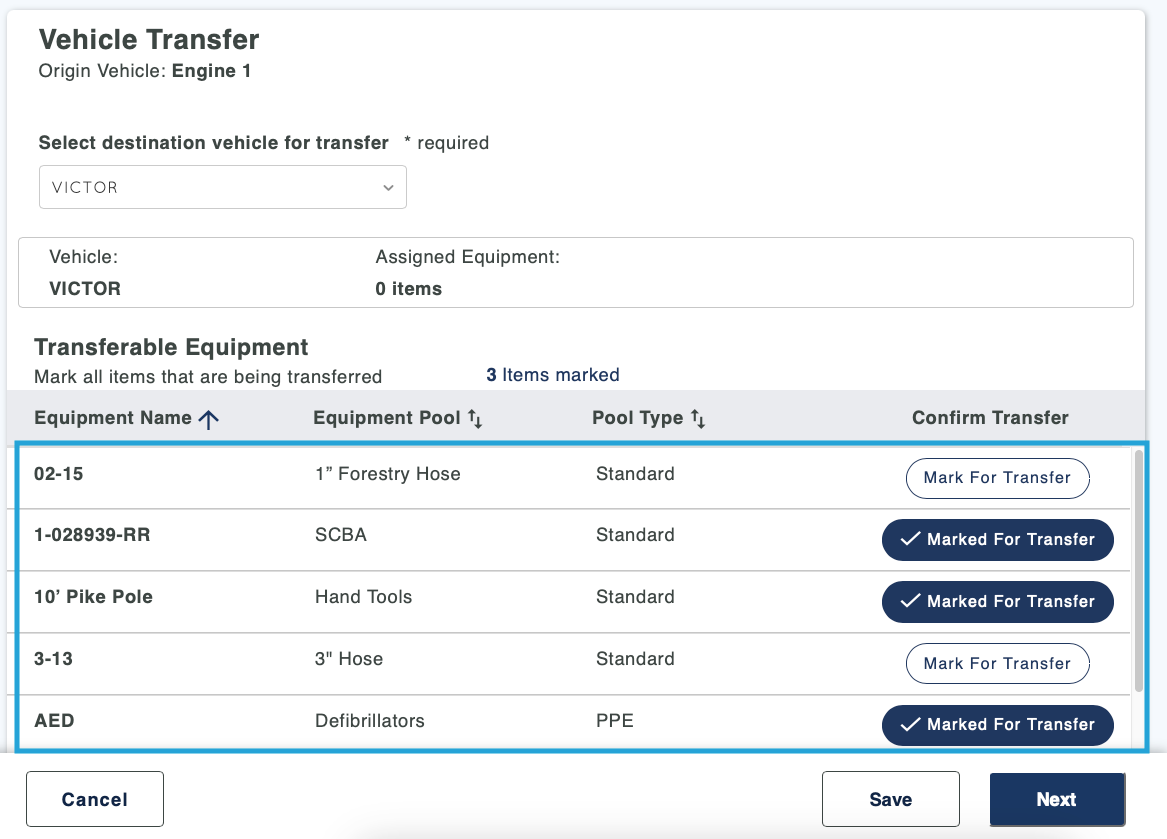Click the Equipment Name column header text
The width and height of the screenshot is (1167, 839).
(x=113, y=418)
